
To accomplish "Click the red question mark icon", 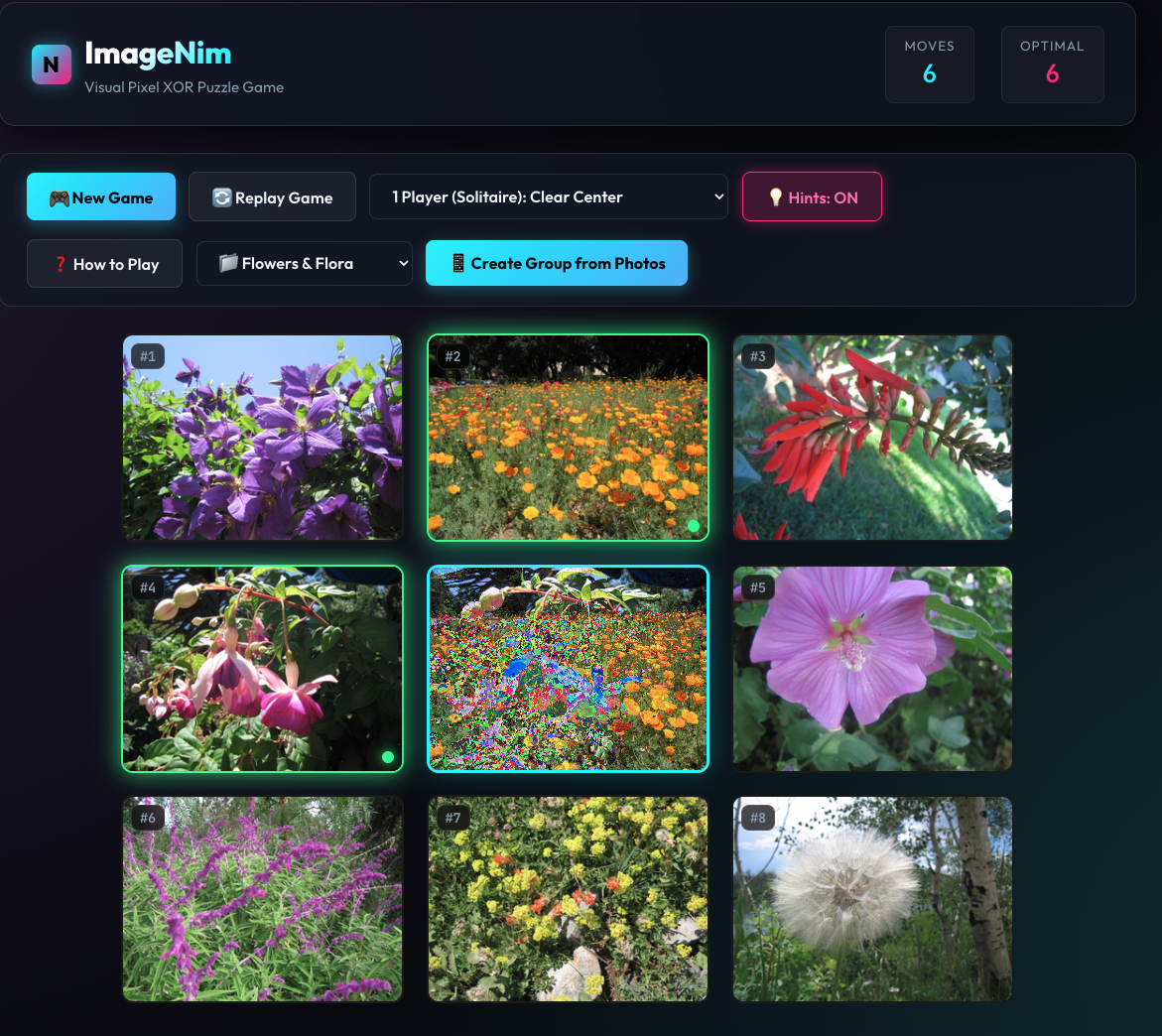I will 61,264.
